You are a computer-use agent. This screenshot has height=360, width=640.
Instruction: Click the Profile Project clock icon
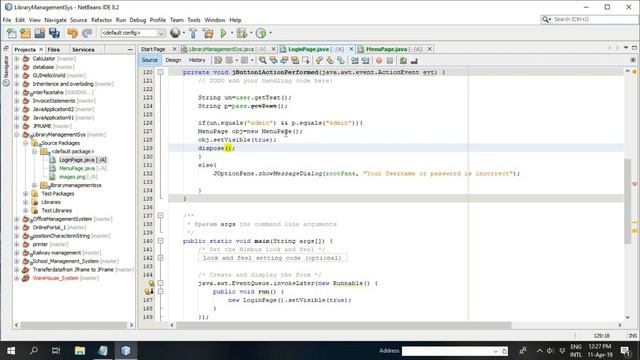pos(261,33)
